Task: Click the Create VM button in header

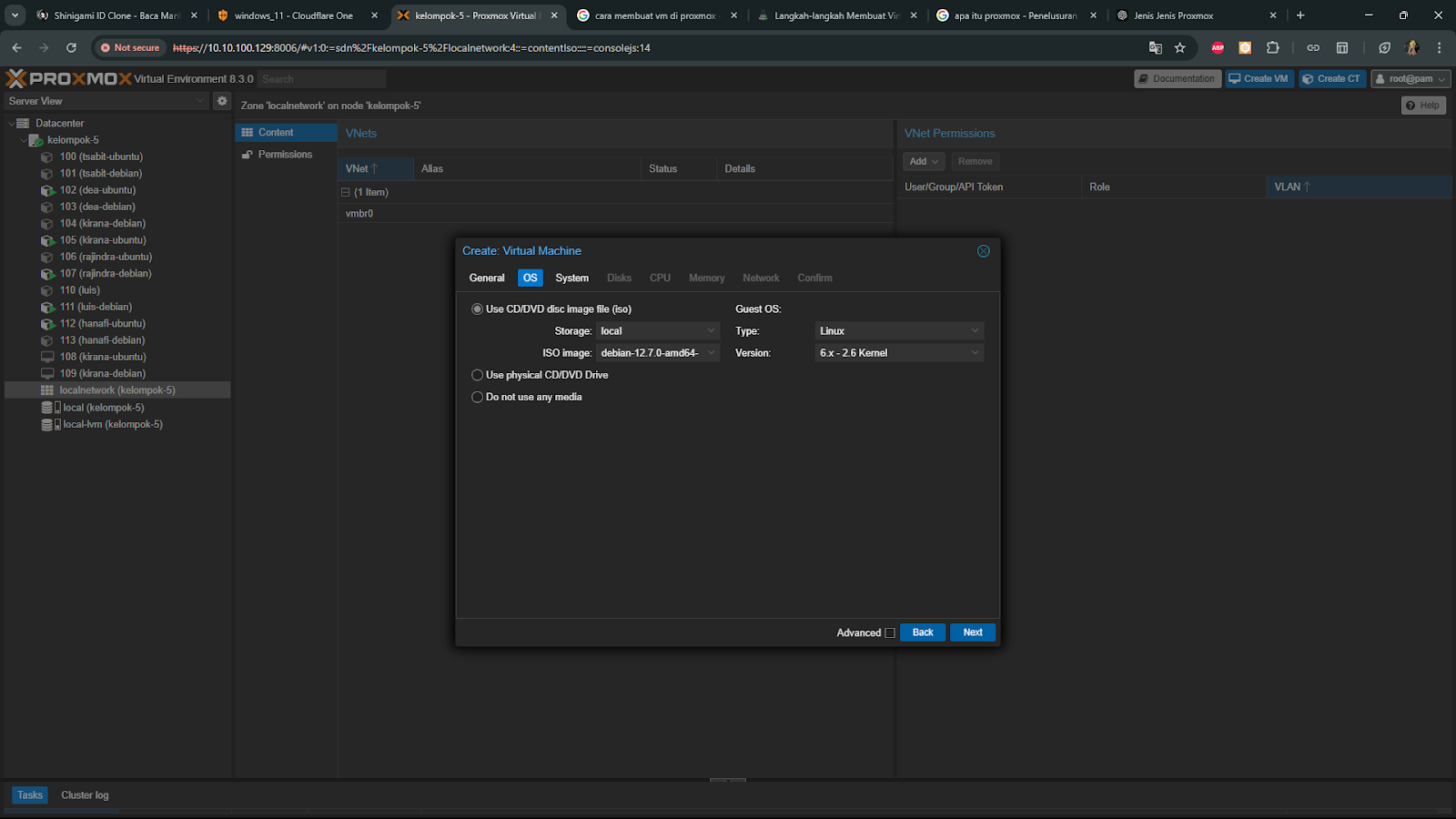Action: pyautogui.click(x=1259, y=79)
